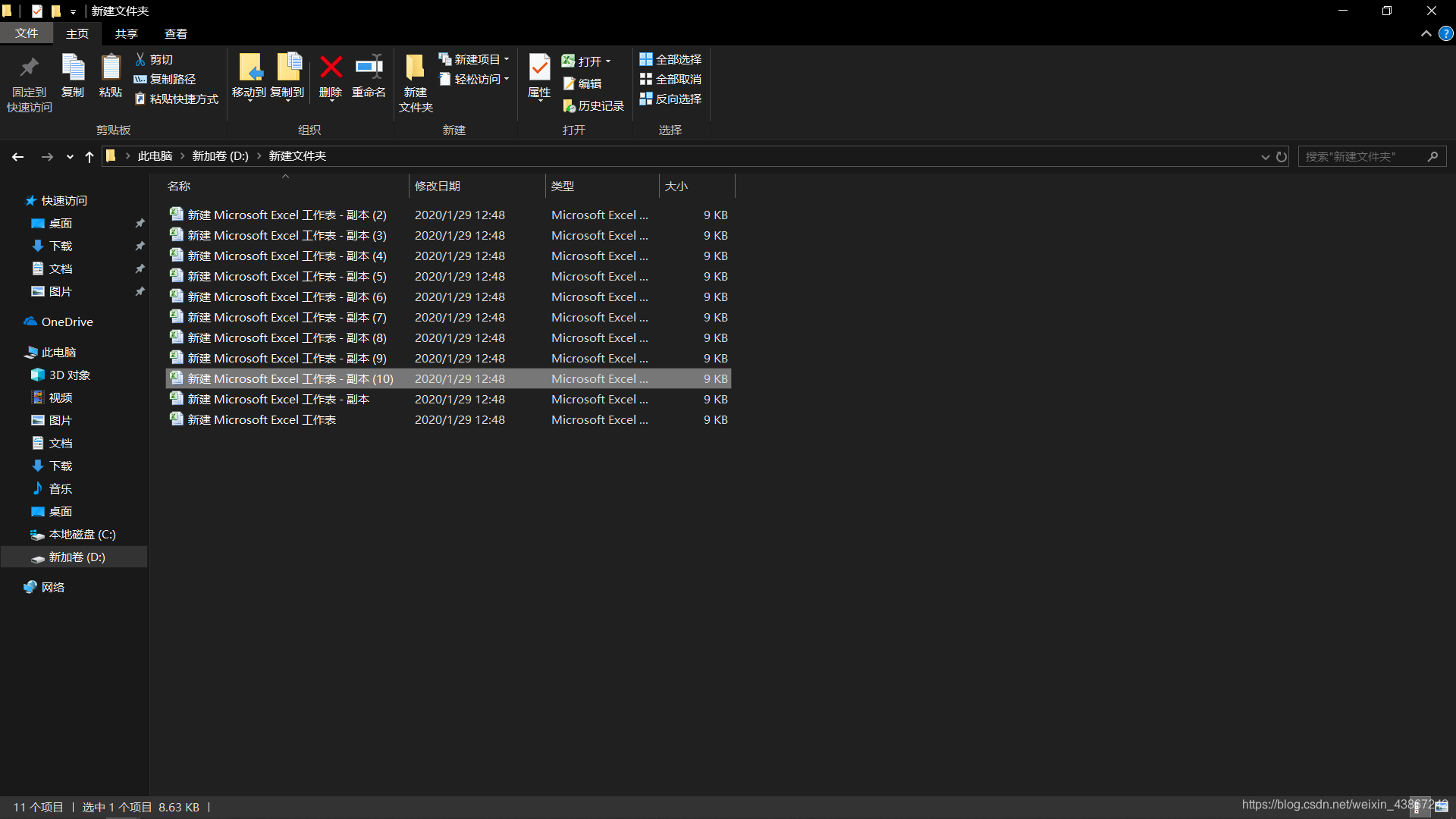Collapse the ribbon with chevron arrow
This screenshot has width=1456, height=819.
(1426, 33)
